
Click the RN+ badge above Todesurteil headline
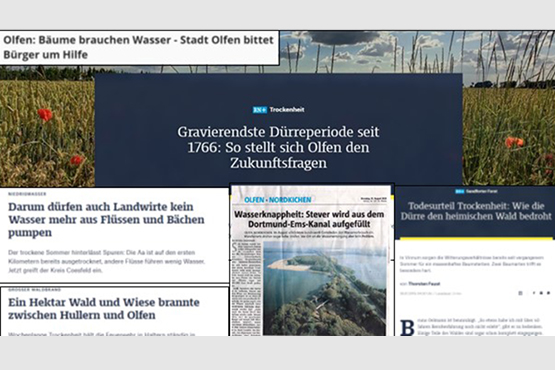pos(460,192)
